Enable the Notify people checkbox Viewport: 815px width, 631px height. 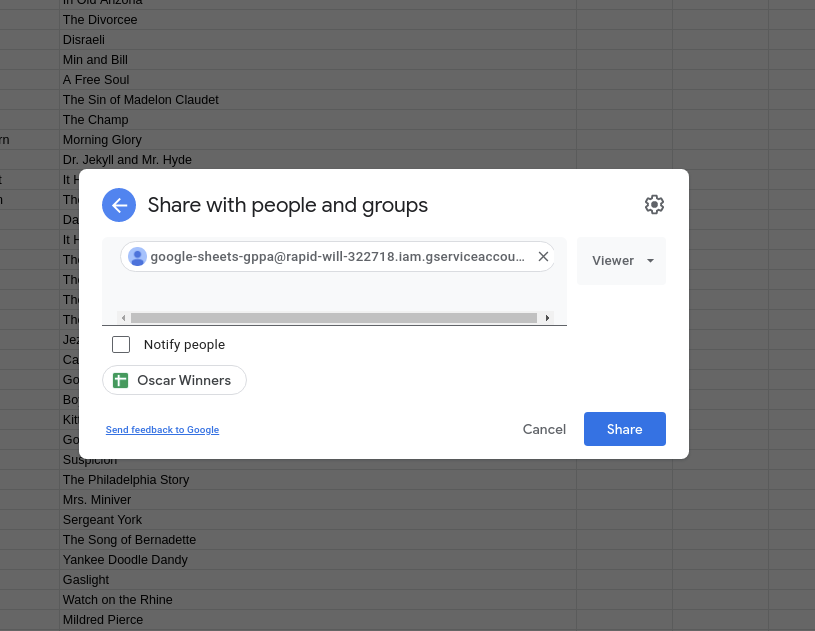pyautogui.click(x=121, y=344)
